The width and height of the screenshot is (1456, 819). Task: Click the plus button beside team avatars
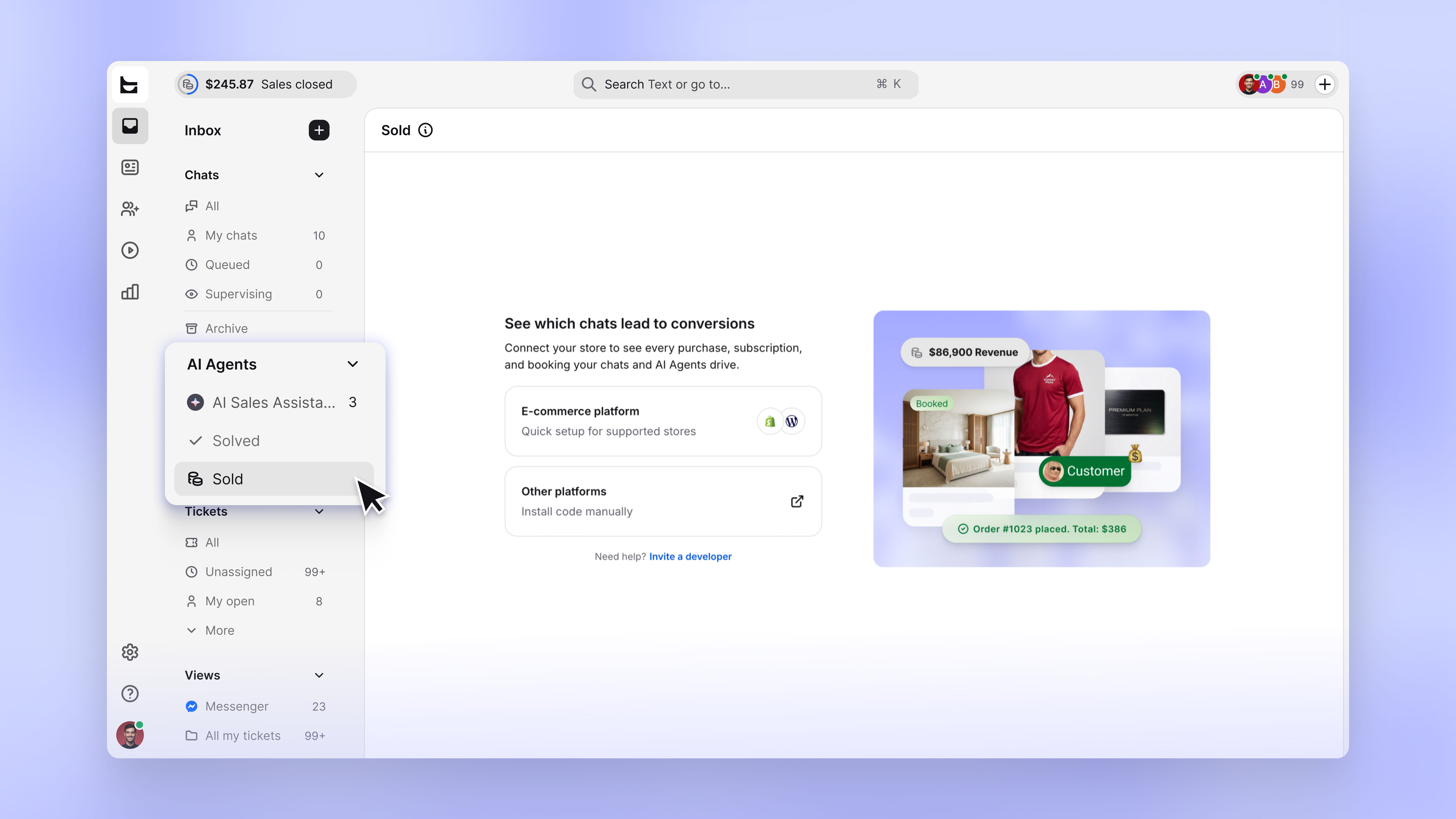tap(1325, 84)
